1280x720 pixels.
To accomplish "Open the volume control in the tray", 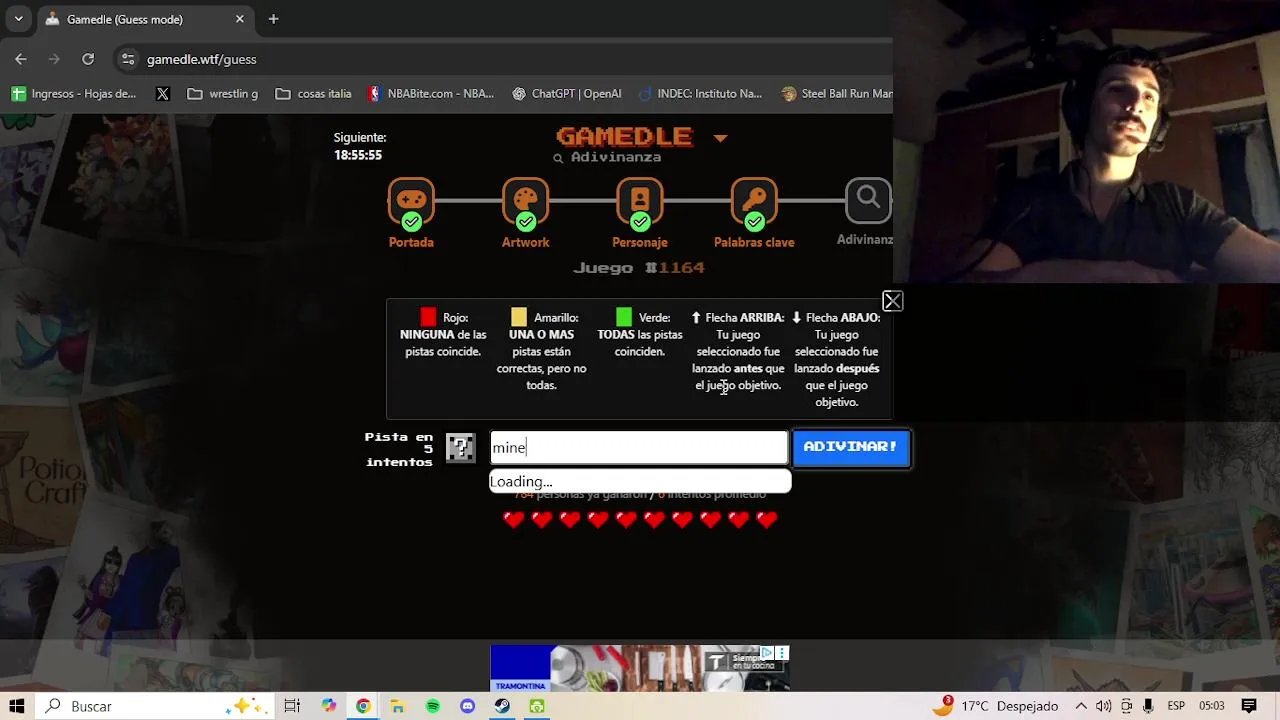I will coord(1103,706).
